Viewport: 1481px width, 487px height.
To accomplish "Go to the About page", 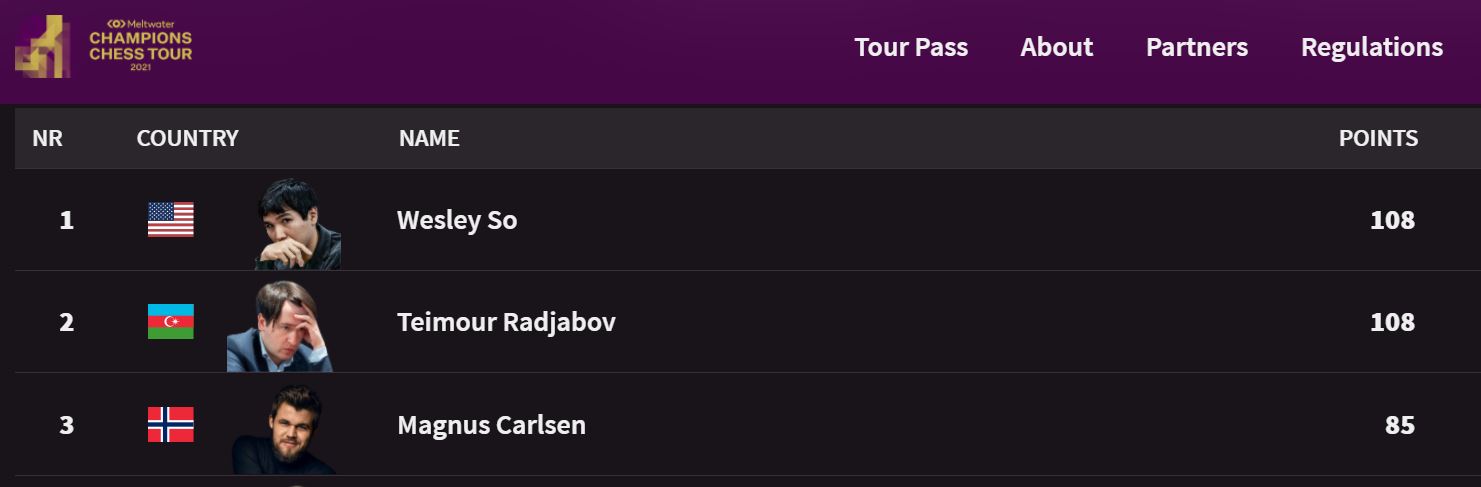I will 1056,47.
